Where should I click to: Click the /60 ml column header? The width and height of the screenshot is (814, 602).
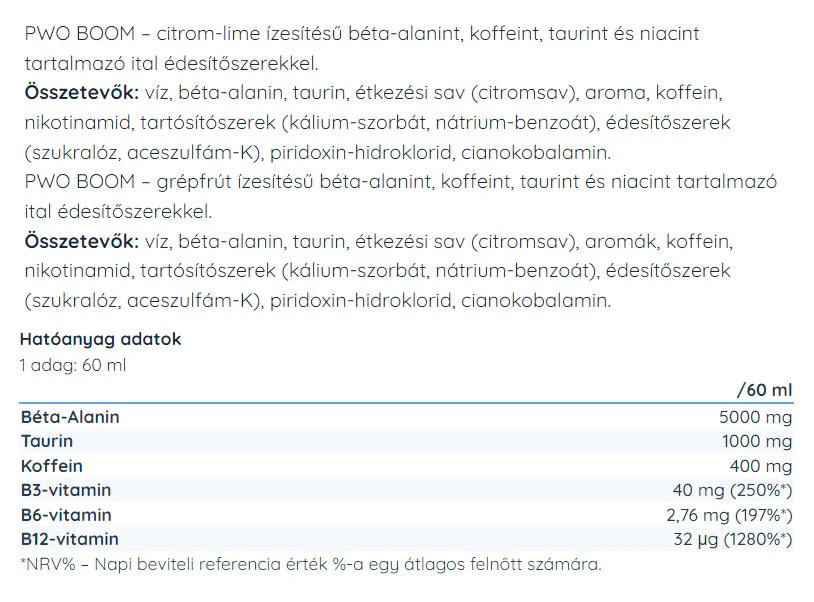point(765,390)
